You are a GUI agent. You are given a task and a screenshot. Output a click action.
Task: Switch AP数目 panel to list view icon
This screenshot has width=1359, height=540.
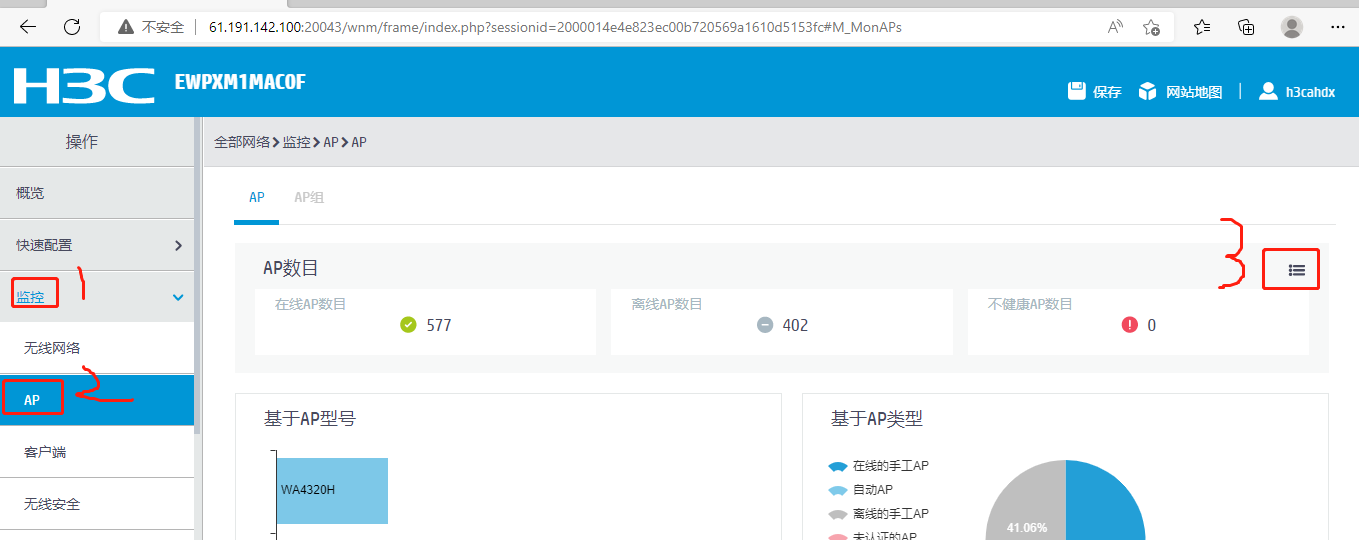point(1296,270)
